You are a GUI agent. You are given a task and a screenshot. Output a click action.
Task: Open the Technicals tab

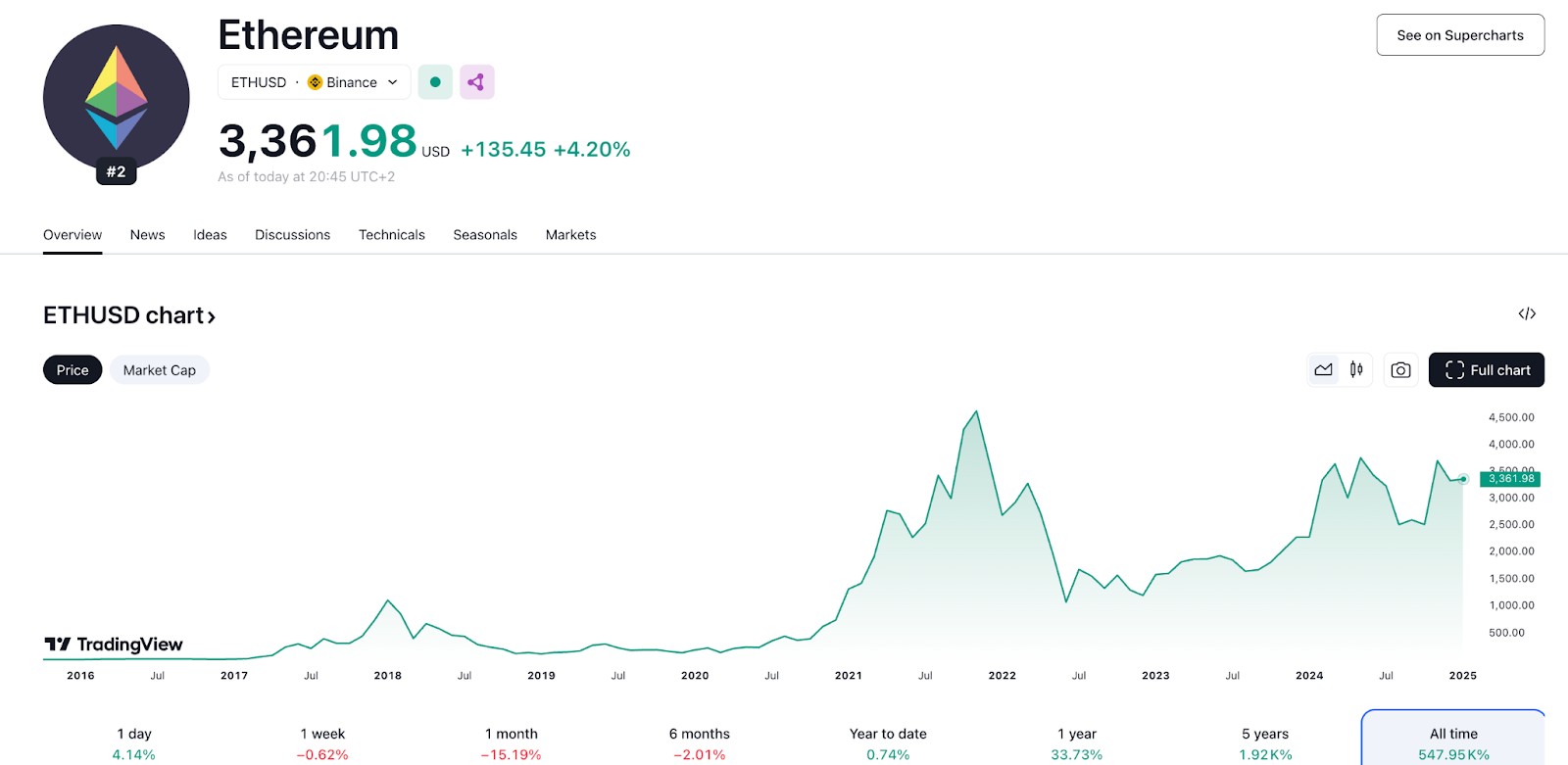[x=392, y=235]
